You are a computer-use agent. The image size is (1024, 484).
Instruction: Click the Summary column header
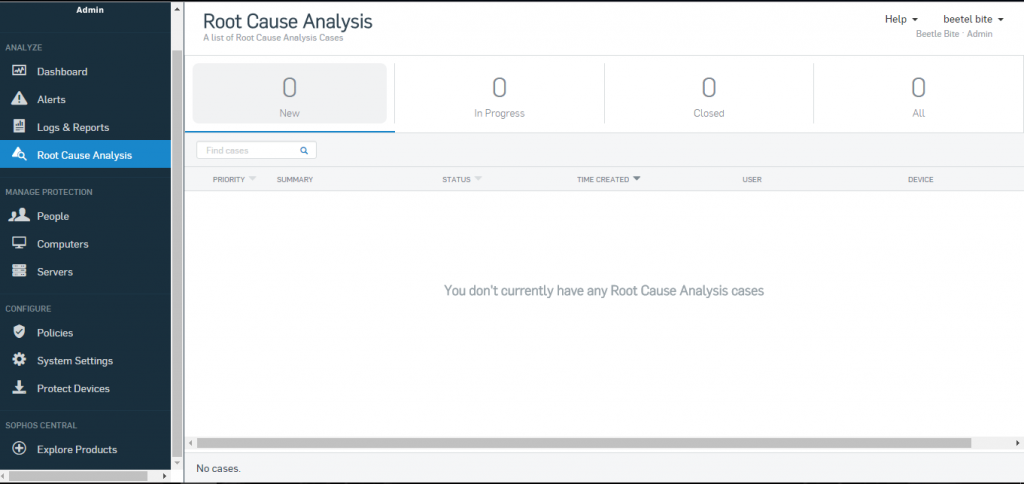295,180
